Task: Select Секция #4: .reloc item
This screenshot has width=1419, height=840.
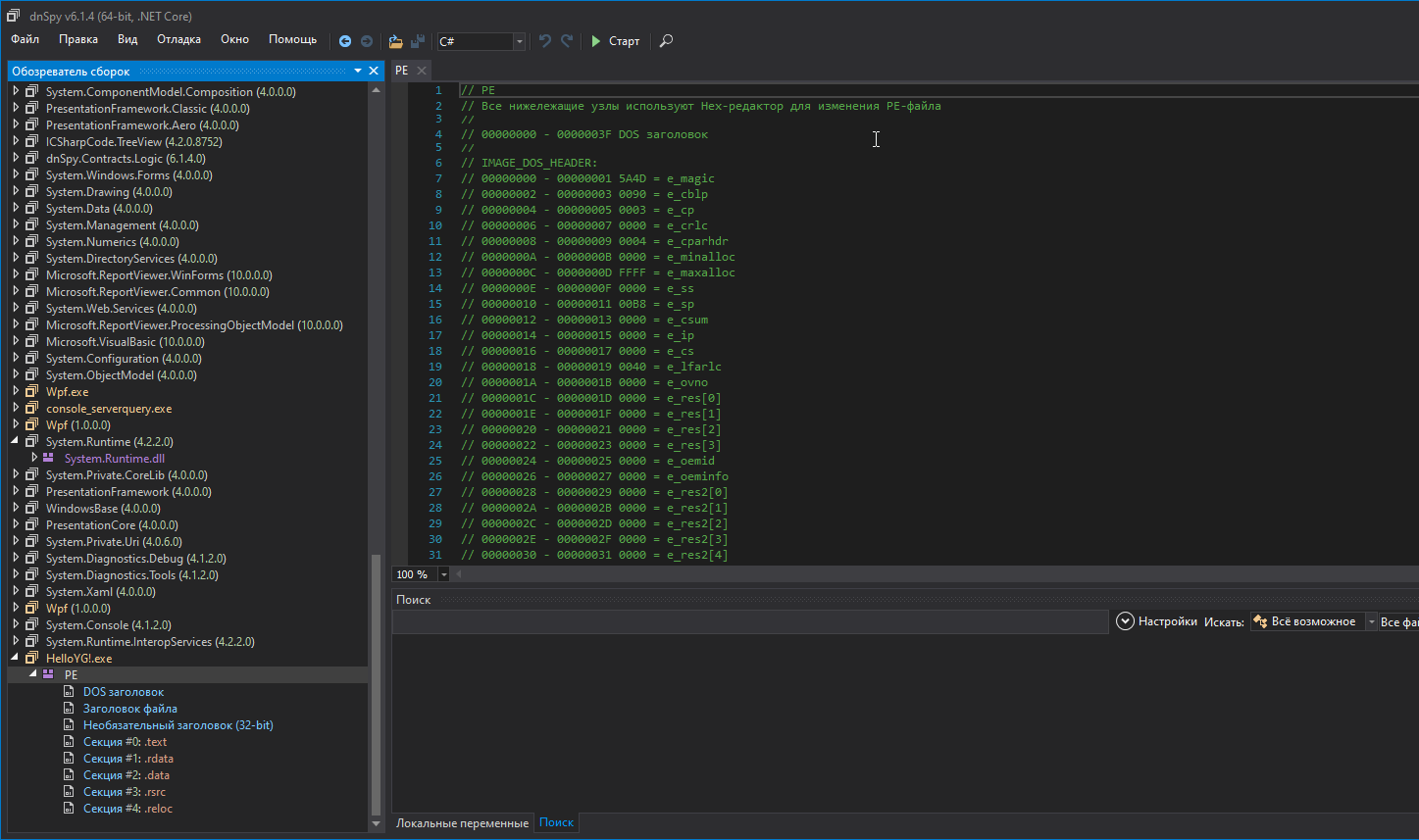Action: (x=127, y=809)
